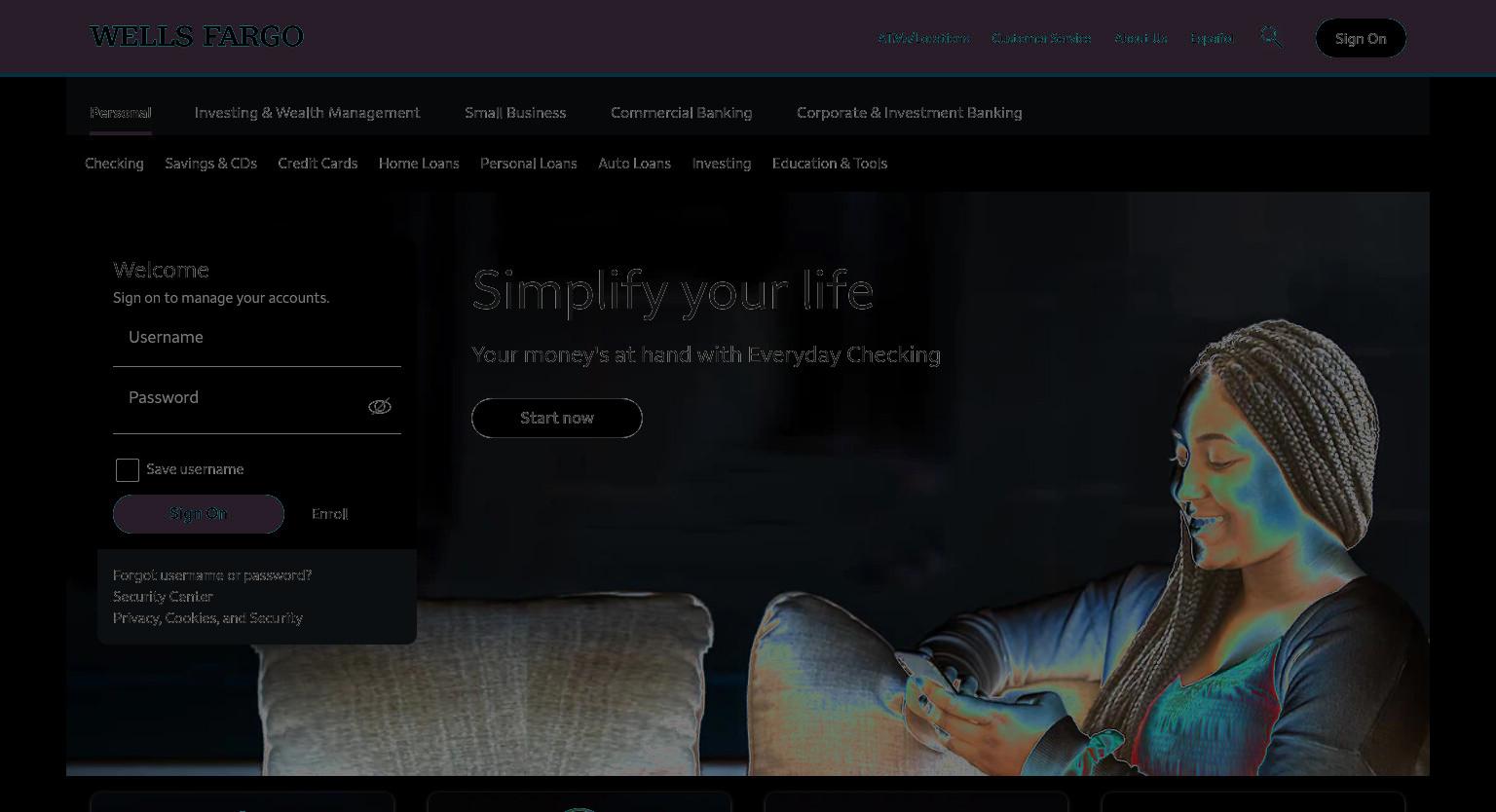Screen dimensions: 1496x812
Task: Open the Investing submenu item
Action: (722, 164)
